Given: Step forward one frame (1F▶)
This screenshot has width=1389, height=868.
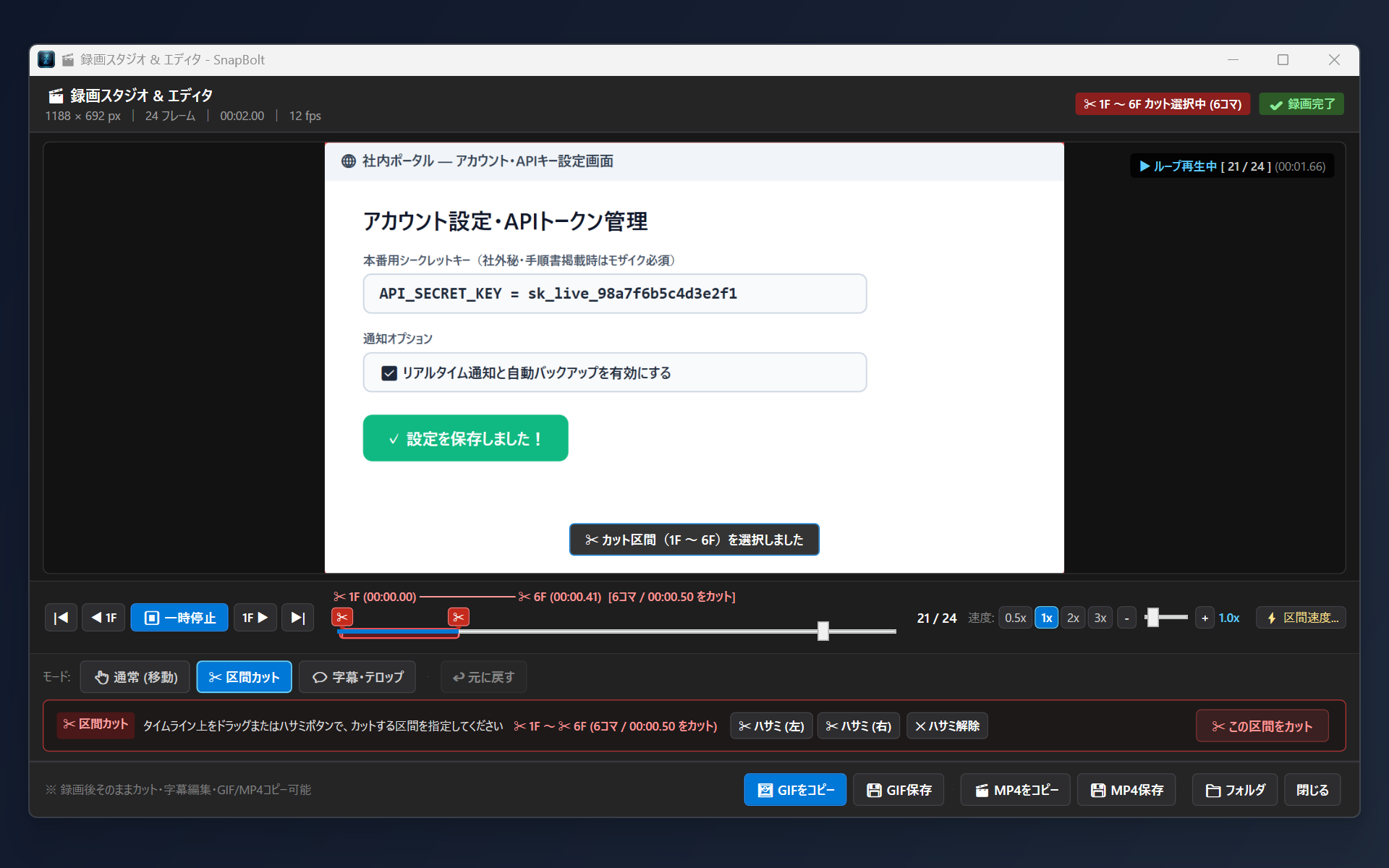Looking at the screenshot, I should point(255,618).
